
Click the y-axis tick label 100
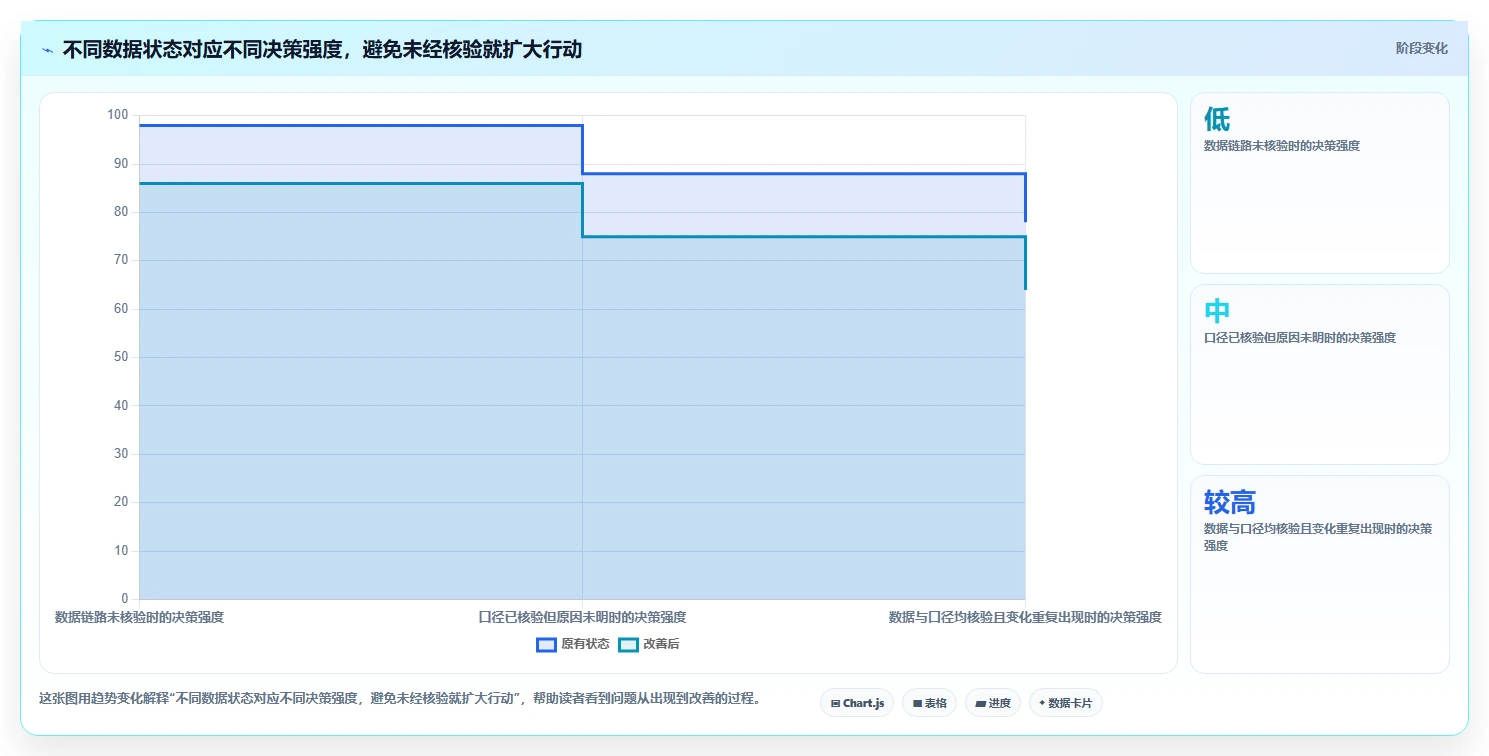(117, 115)
